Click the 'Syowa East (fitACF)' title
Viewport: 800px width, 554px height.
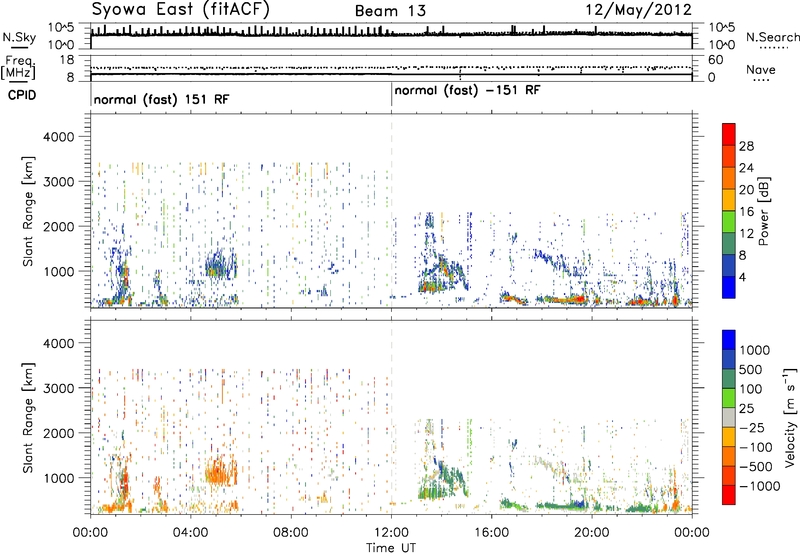181,10
